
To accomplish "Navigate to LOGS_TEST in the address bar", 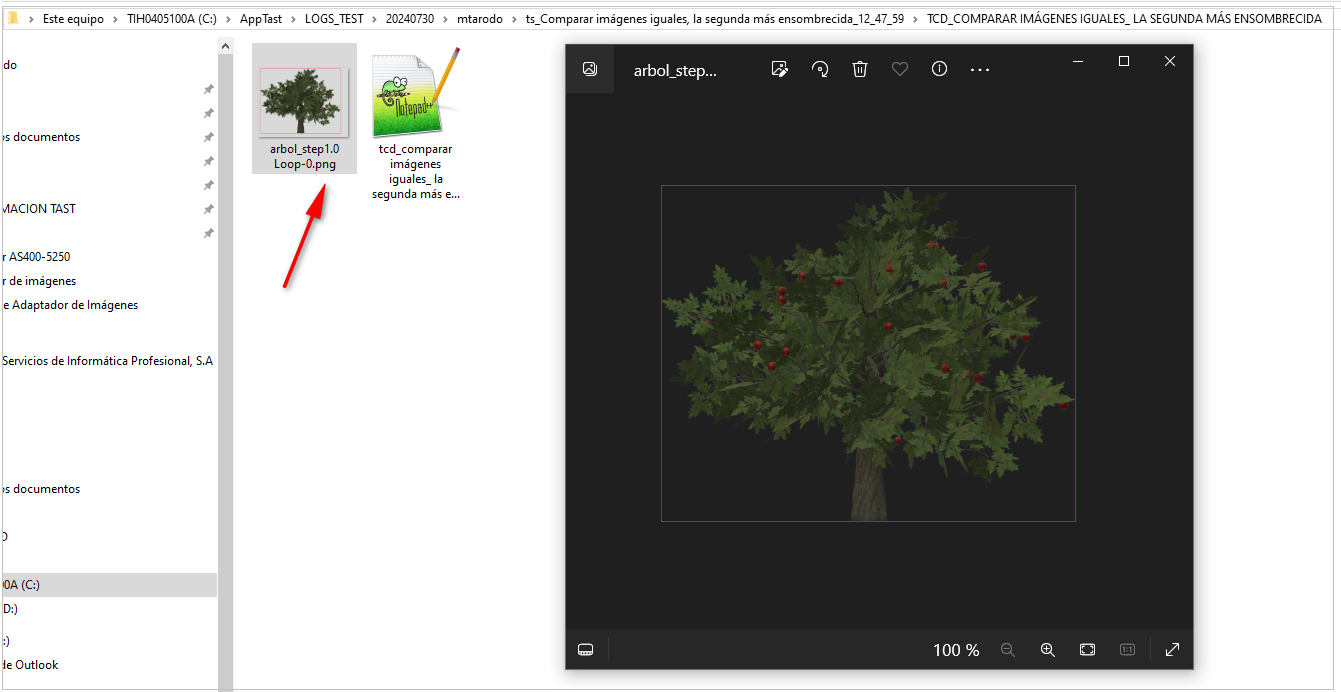I will point(334,19).
